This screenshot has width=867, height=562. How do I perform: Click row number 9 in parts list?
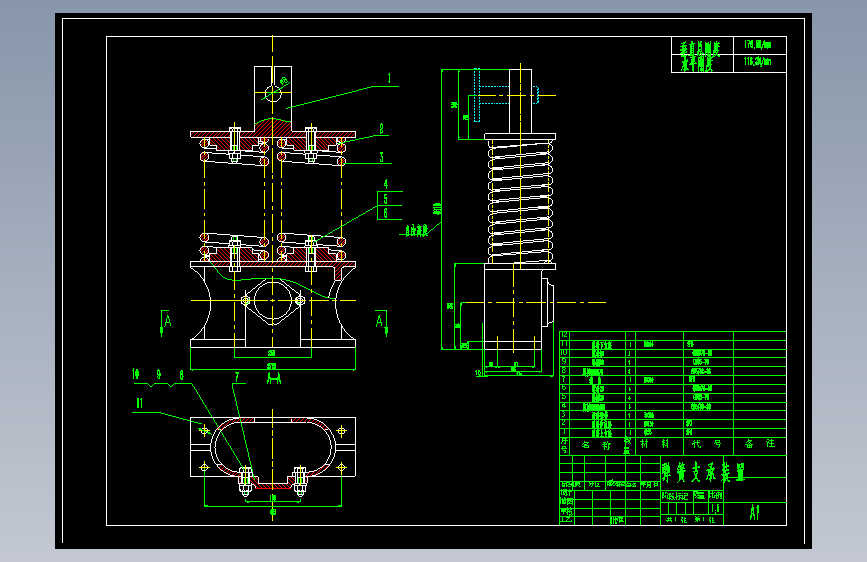click(564, 361)
